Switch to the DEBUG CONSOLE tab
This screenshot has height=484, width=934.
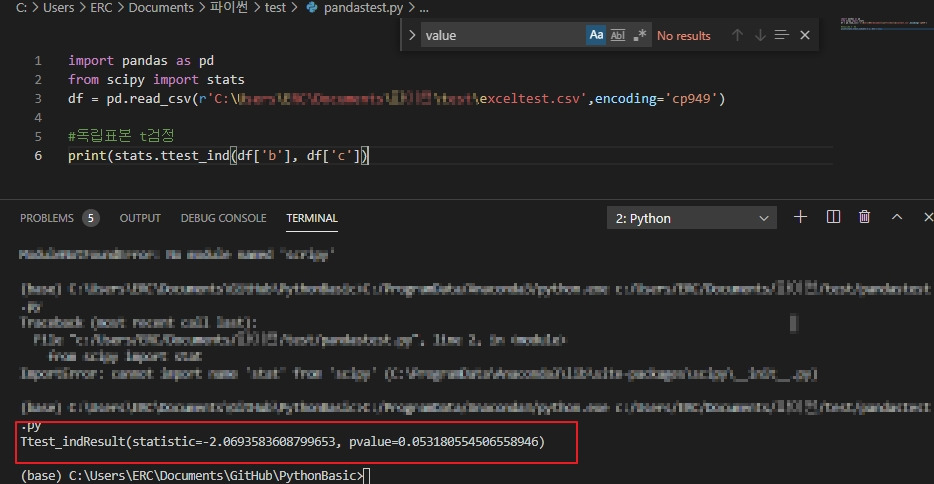pos(223,218)
